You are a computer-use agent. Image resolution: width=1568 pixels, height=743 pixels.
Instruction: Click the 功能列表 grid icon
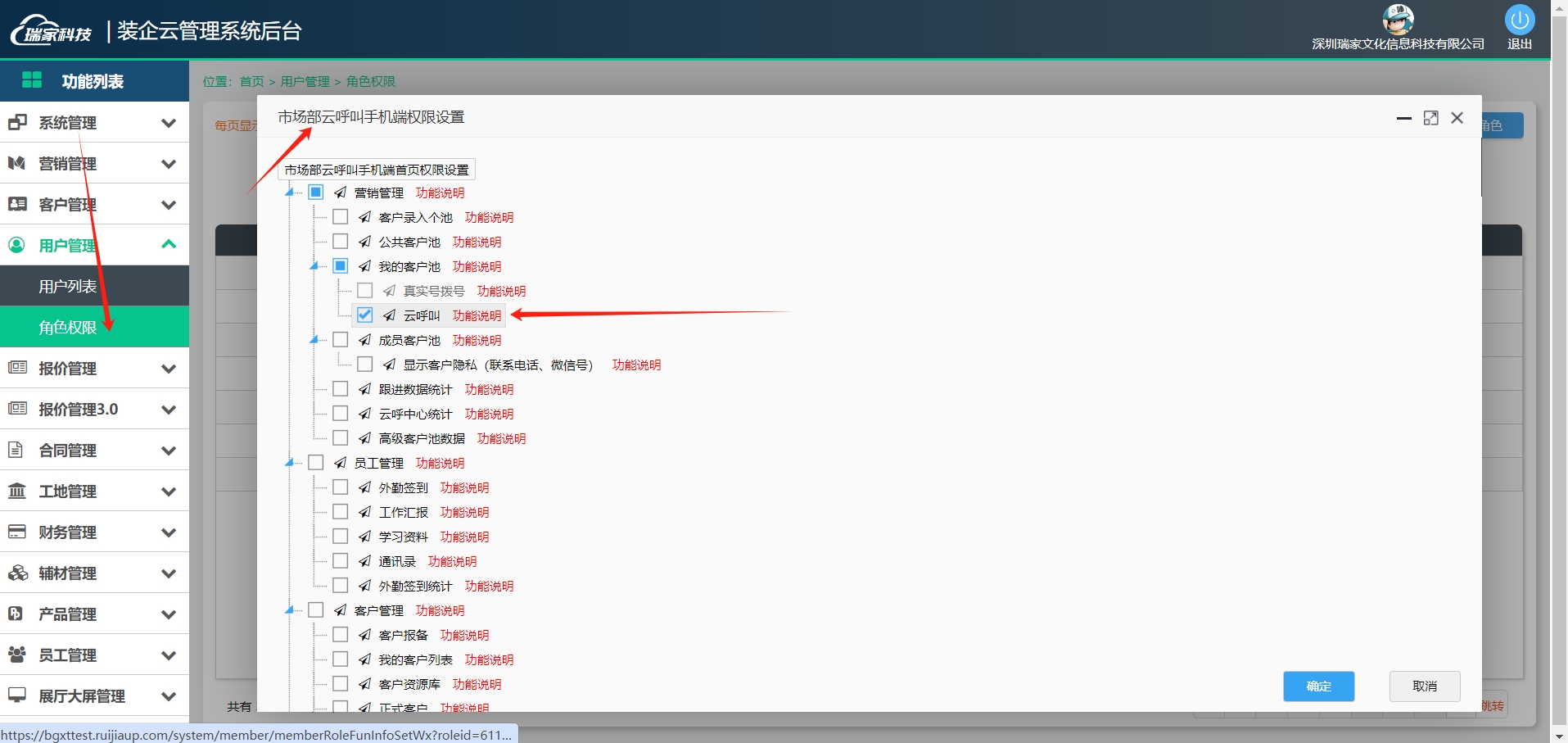(x=32, y=80)
